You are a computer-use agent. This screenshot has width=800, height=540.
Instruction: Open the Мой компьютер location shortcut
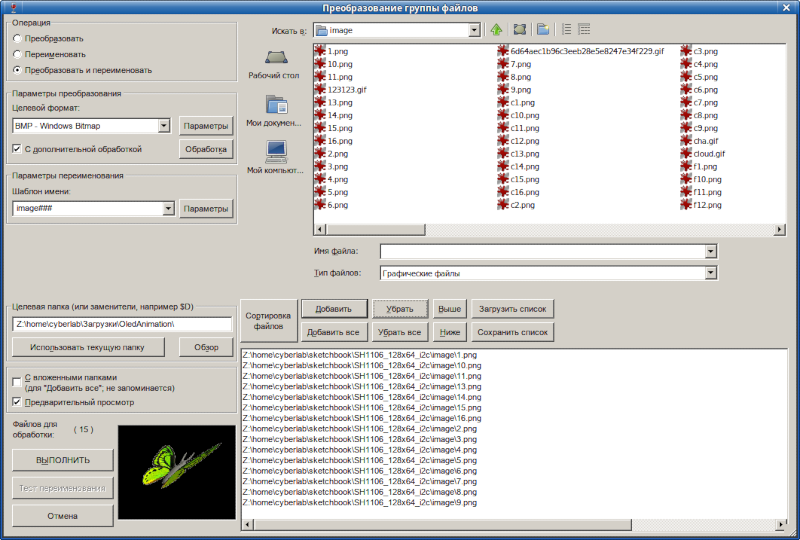[x=275, y=158]
